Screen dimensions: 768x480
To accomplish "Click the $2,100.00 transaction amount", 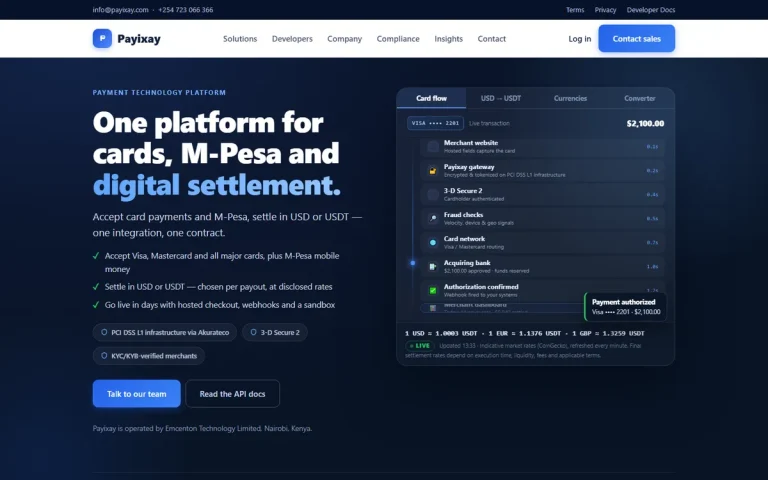I will [645, 123].
